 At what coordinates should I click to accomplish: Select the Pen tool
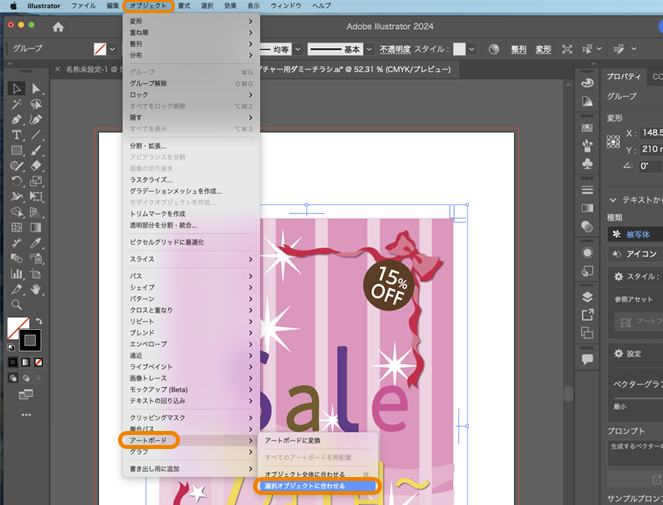pos(16,120)
